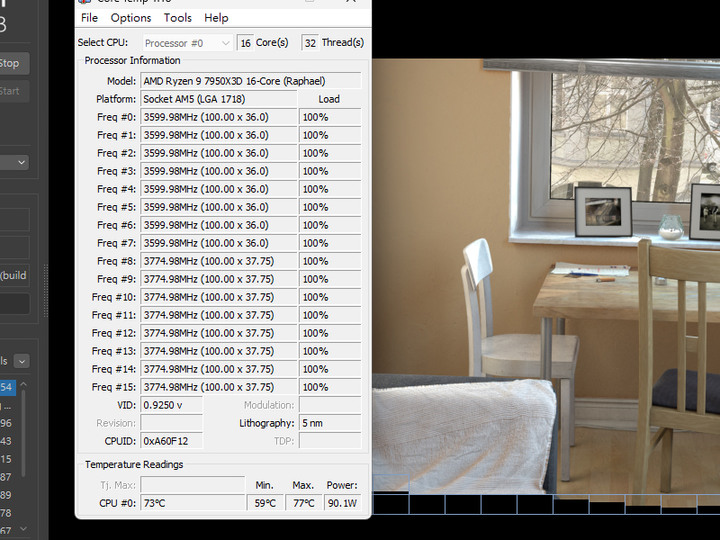The height and width of the screenshot is (540, 720).
Task: Click the list scrollbar up arrow
Action: pos(23,384)
